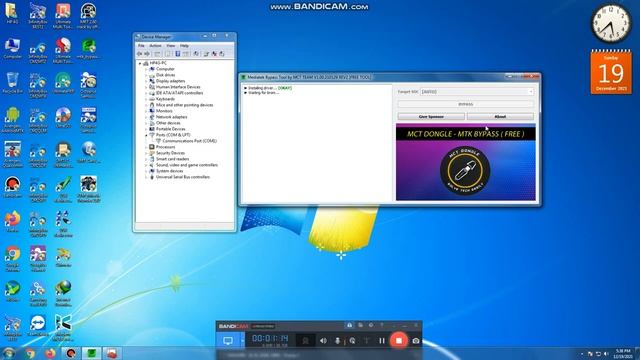Collapse the Ports (COM & LPT) node

[146, 135]
